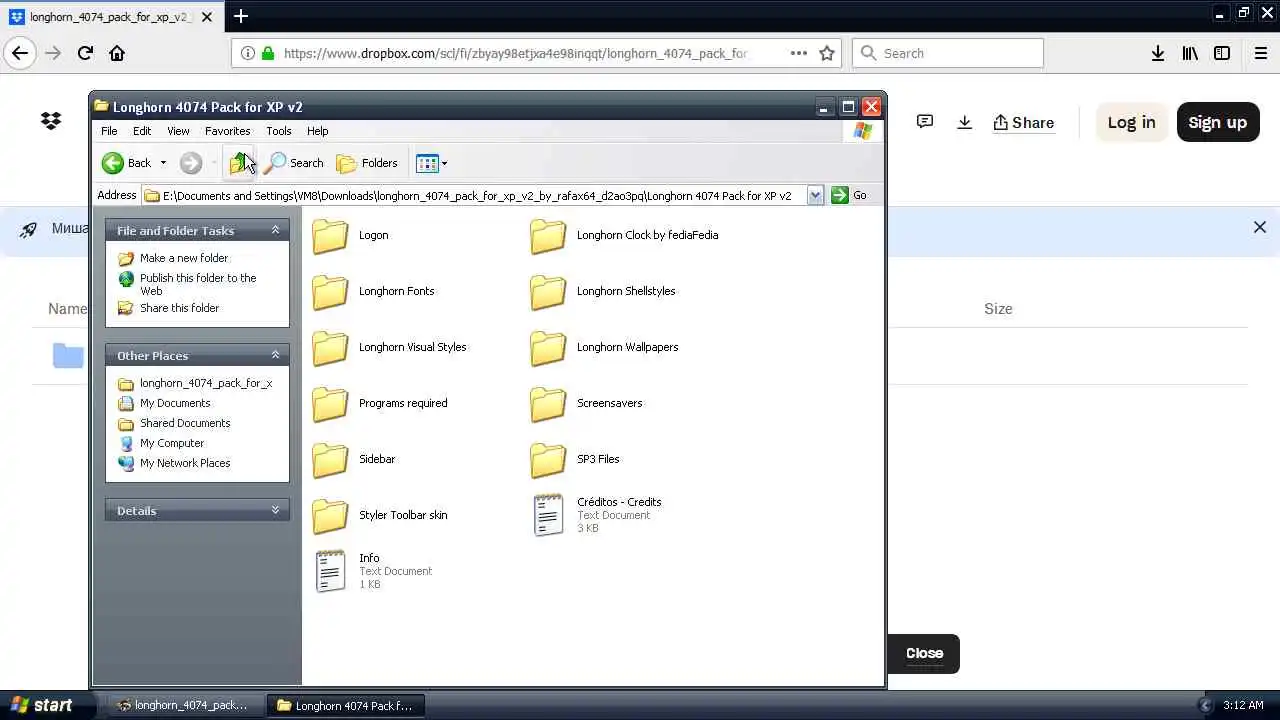Screen dimensions: 1280x720
Task: Select the Info text document icon
Action: 330,571
